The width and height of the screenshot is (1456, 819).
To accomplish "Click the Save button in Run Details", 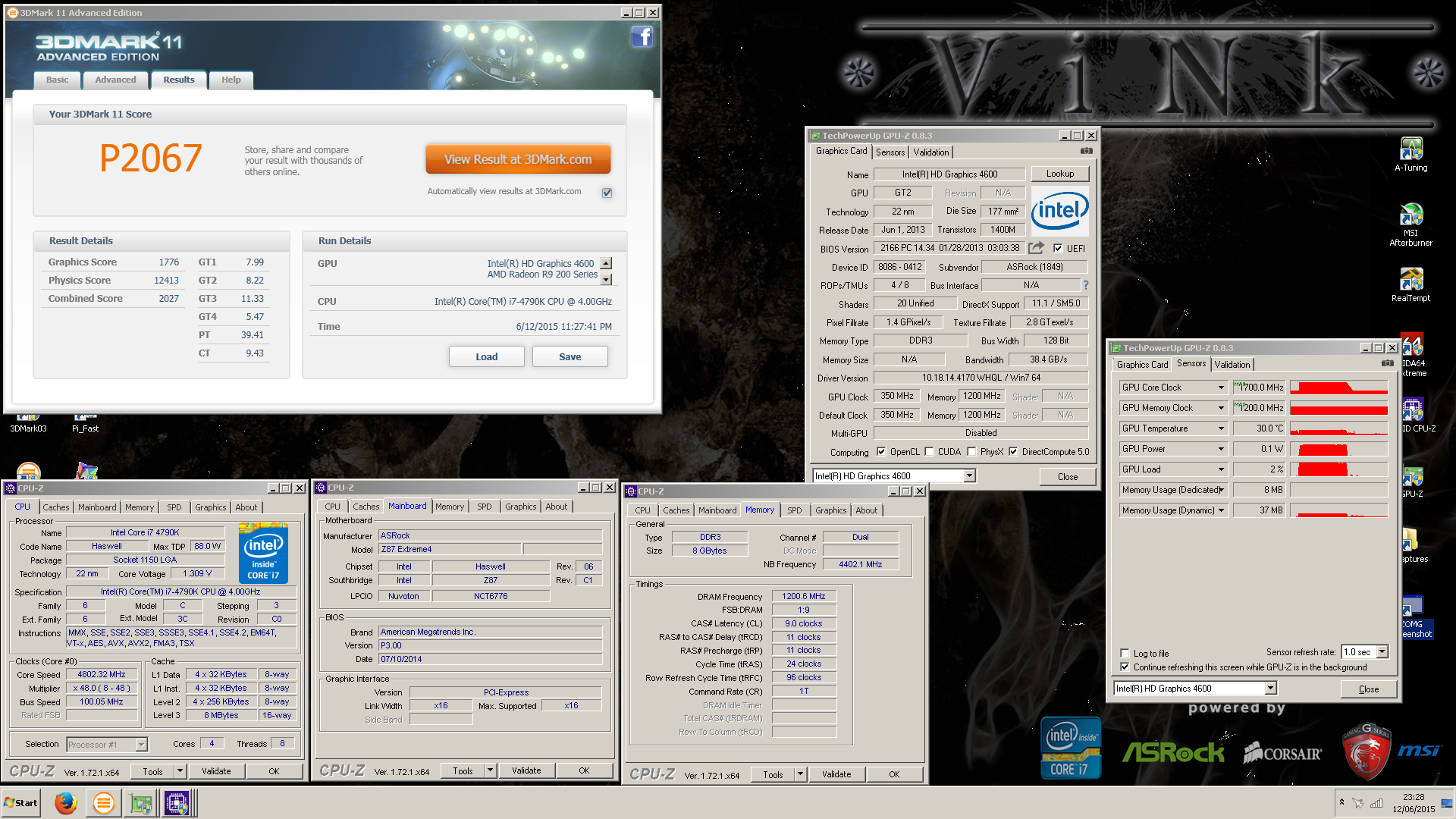I will (570, 356).
